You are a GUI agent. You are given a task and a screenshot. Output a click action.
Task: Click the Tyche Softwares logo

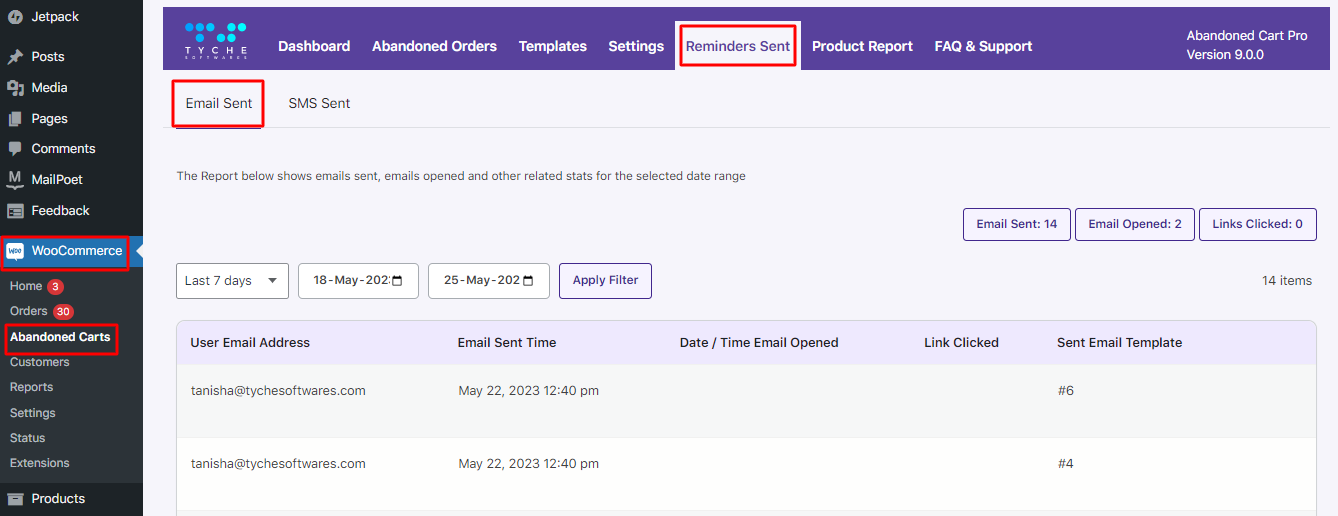(216, 40)
